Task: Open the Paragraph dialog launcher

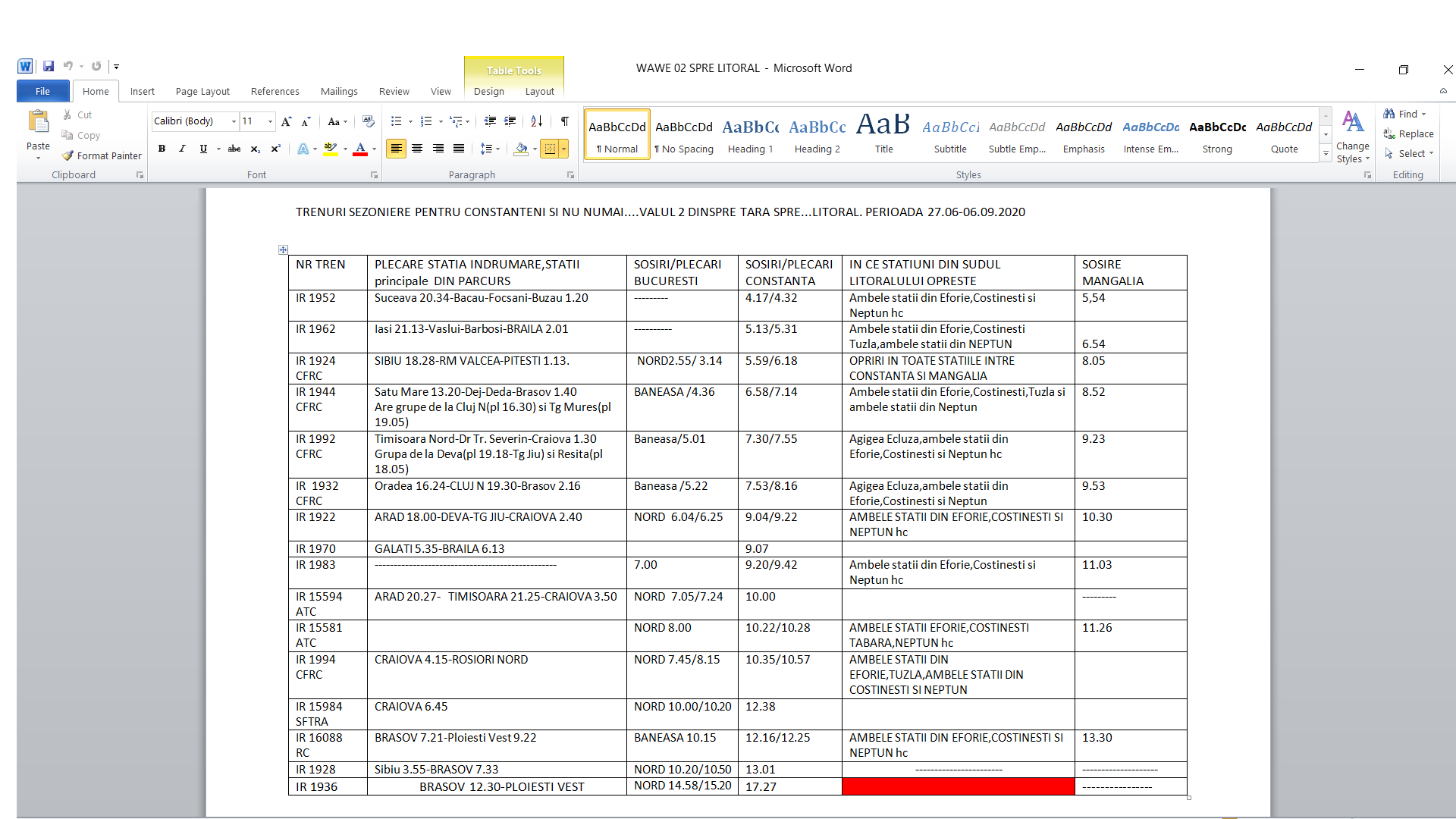Action: click(x=570, y=175)
